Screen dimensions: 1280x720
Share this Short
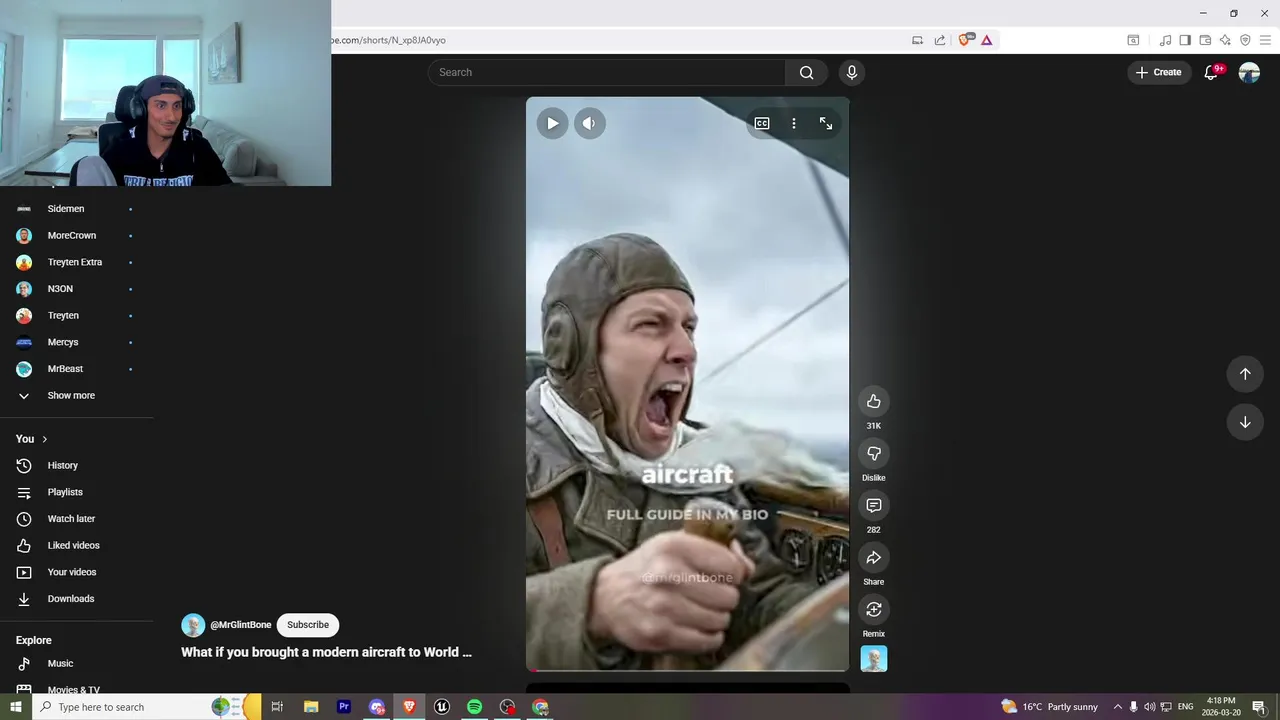click(x=873, y=557)
